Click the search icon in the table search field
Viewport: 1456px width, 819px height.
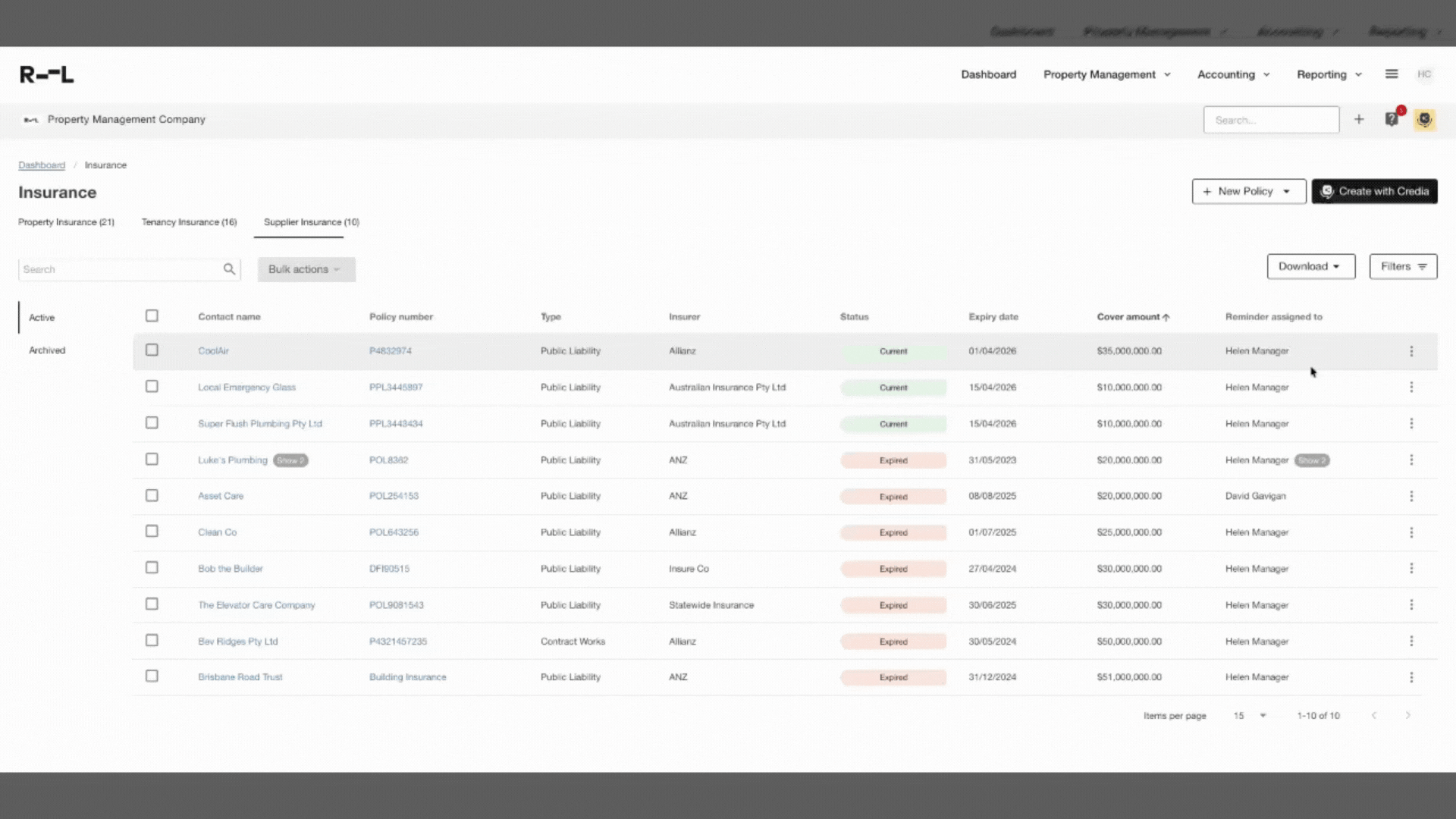(229, 268)
